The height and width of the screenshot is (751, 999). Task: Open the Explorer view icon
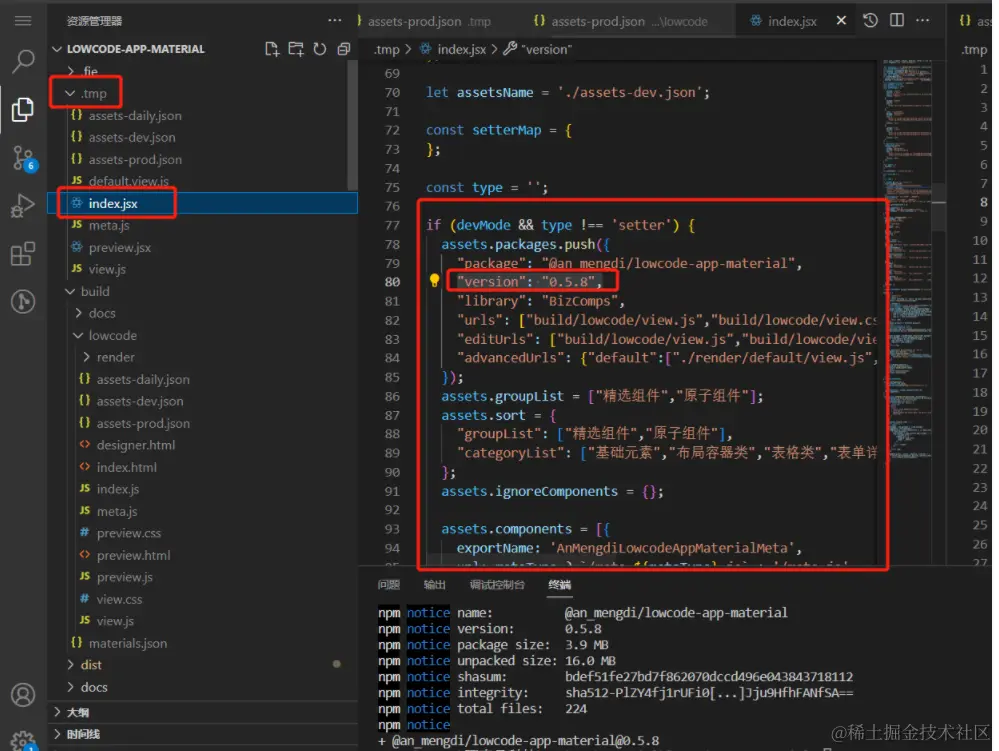pos(23,110)
